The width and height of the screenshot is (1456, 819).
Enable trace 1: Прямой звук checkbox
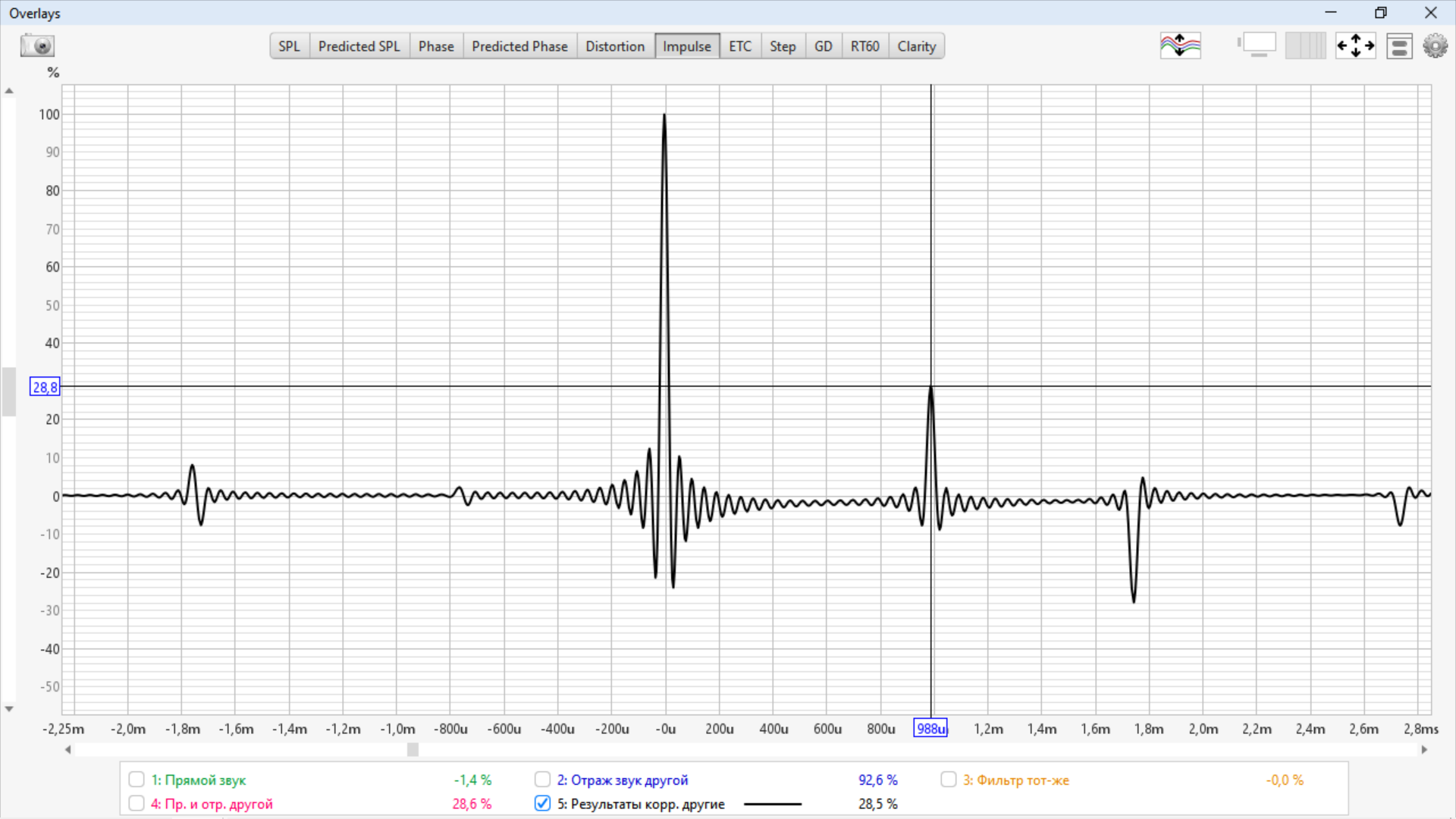[136, 780]
